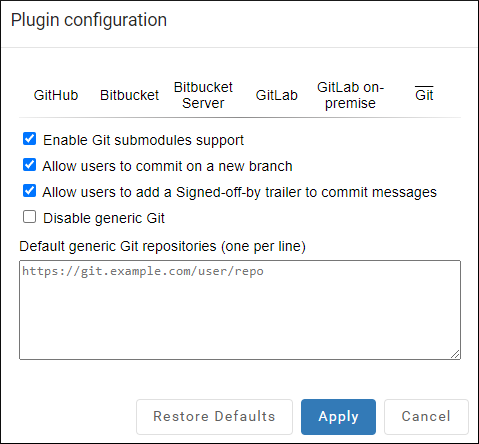Click the 'Disable generic Git' label text
This screenshot has height=444, width=479.
point(104,218)
